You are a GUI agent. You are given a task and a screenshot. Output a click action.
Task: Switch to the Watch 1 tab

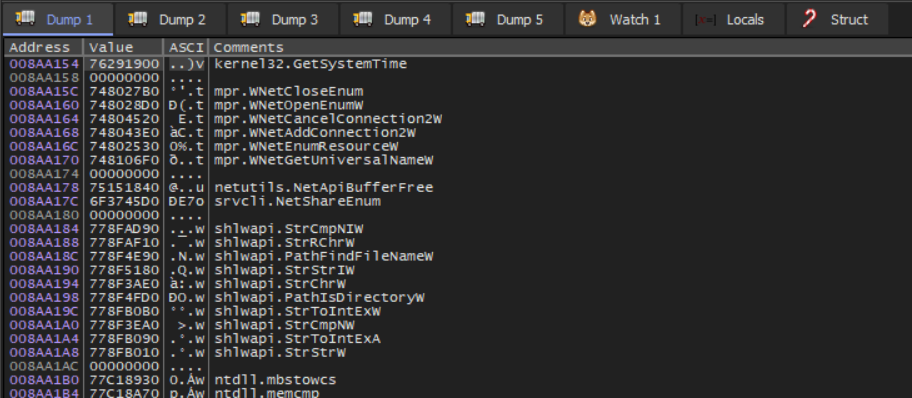click(x=622, y=19)
